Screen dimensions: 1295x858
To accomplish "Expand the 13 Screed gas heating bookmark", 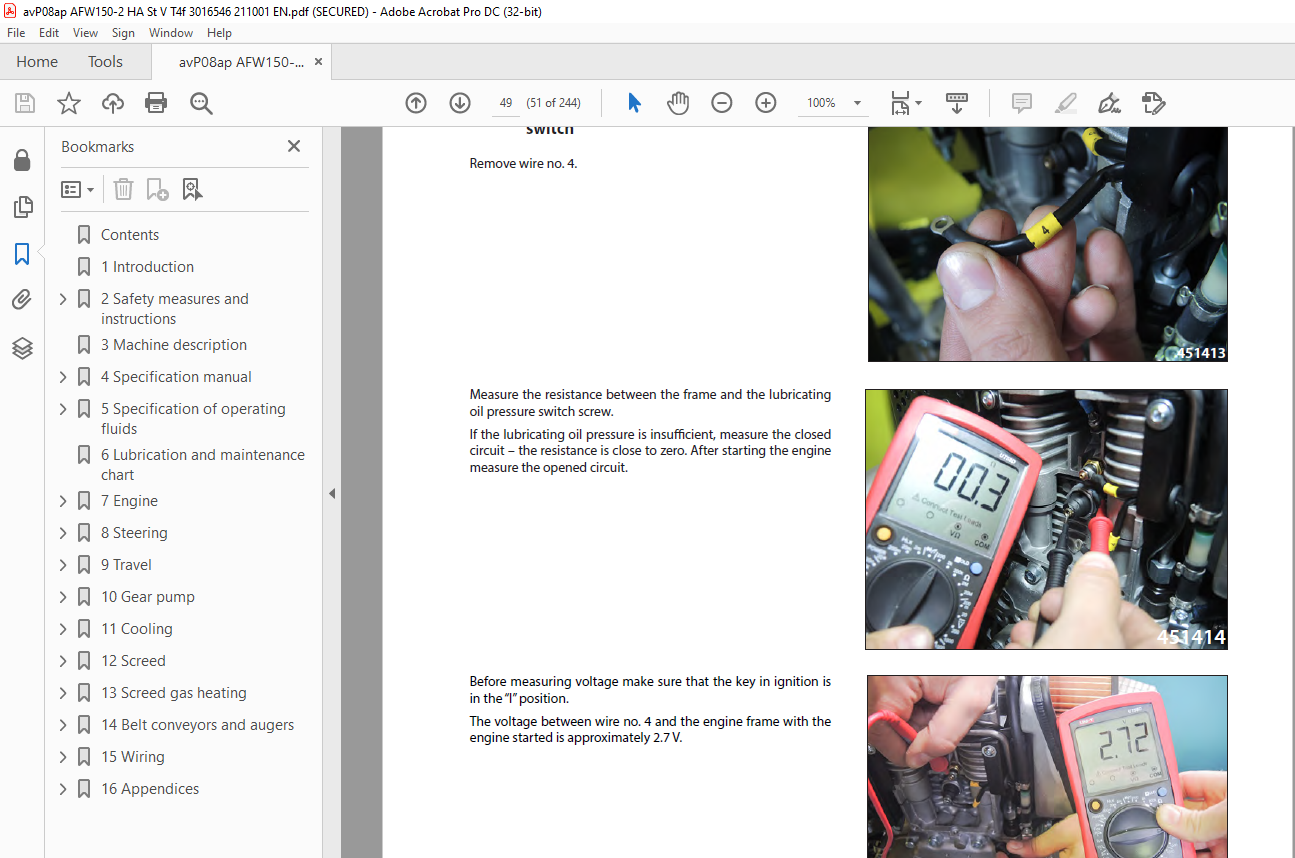I will click(64, 693).
